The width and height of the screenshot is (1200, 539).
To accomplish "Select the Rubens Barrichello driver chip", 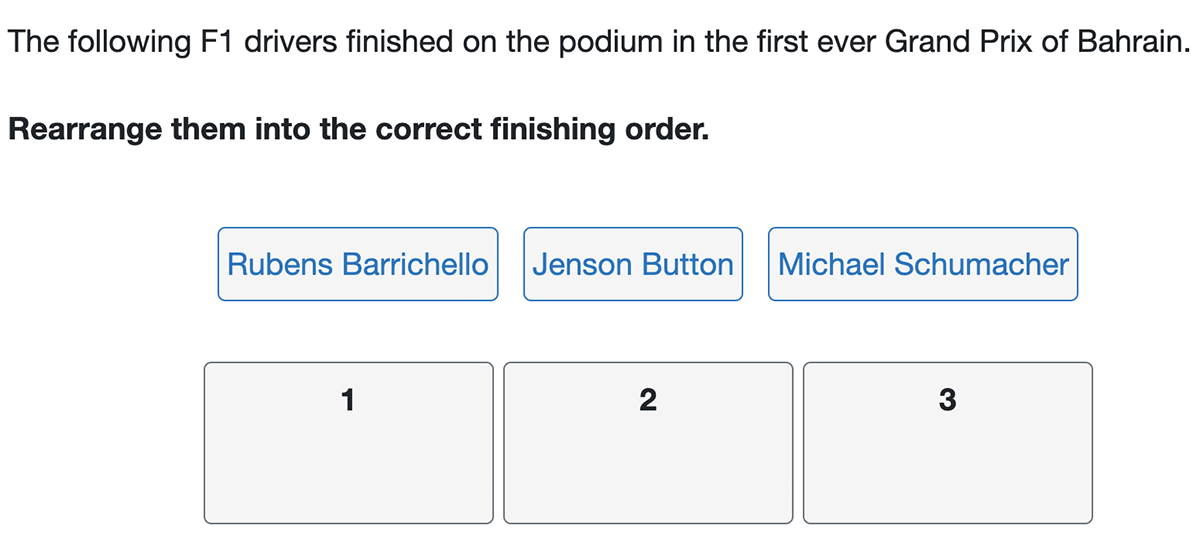I will [x=357, y=264].
